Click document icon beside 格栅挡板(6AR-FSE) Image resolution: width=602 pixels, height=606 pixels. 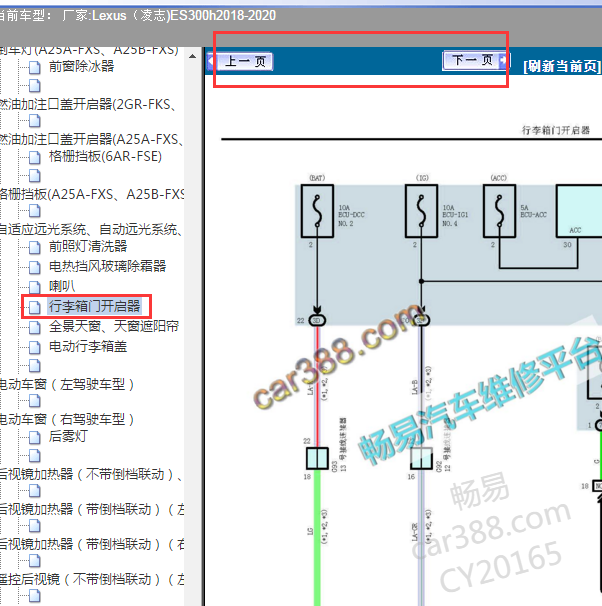click(x=35, y=157)
